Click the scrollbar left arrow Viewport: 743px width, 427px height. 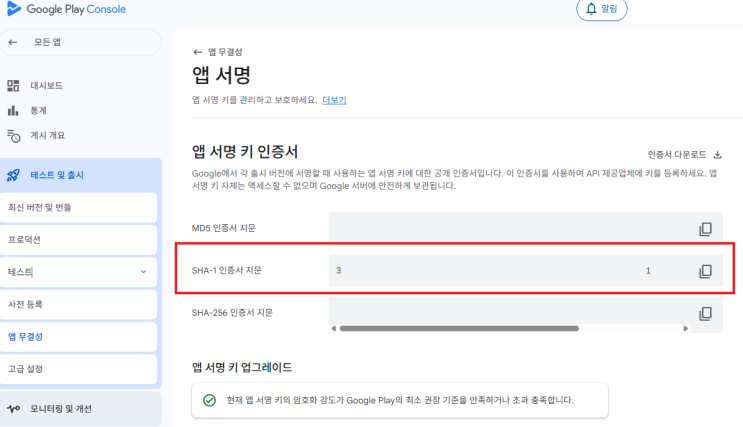[334, 328]
